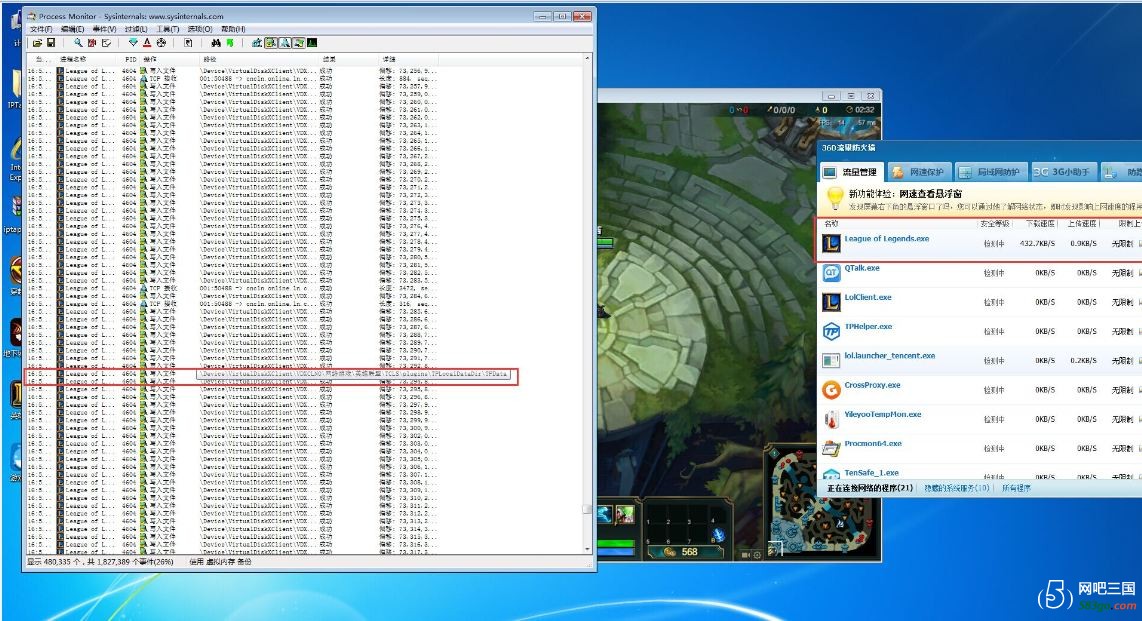Toggle profiling events display in Process Monitor
The width and height of the screenshot is (1142, 621).
312,43
